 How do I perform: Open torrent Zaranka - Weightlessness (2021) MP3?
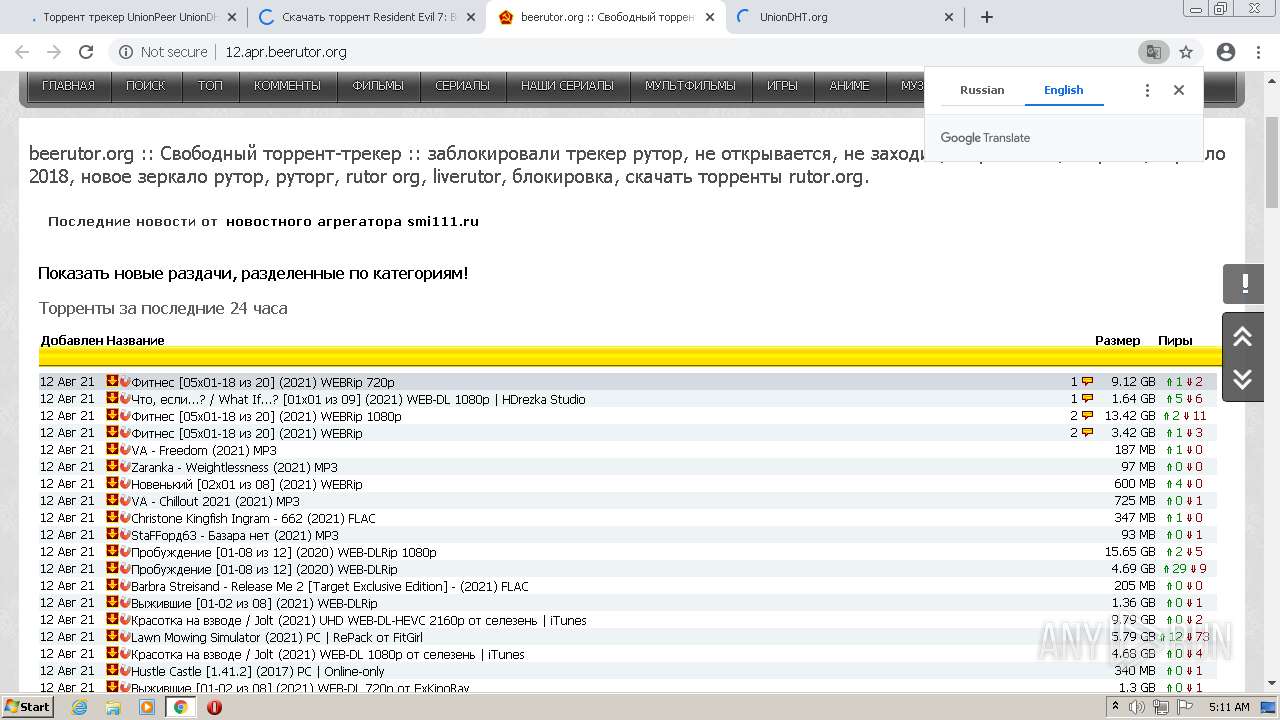pyautogui.click(x=235, y=467)
